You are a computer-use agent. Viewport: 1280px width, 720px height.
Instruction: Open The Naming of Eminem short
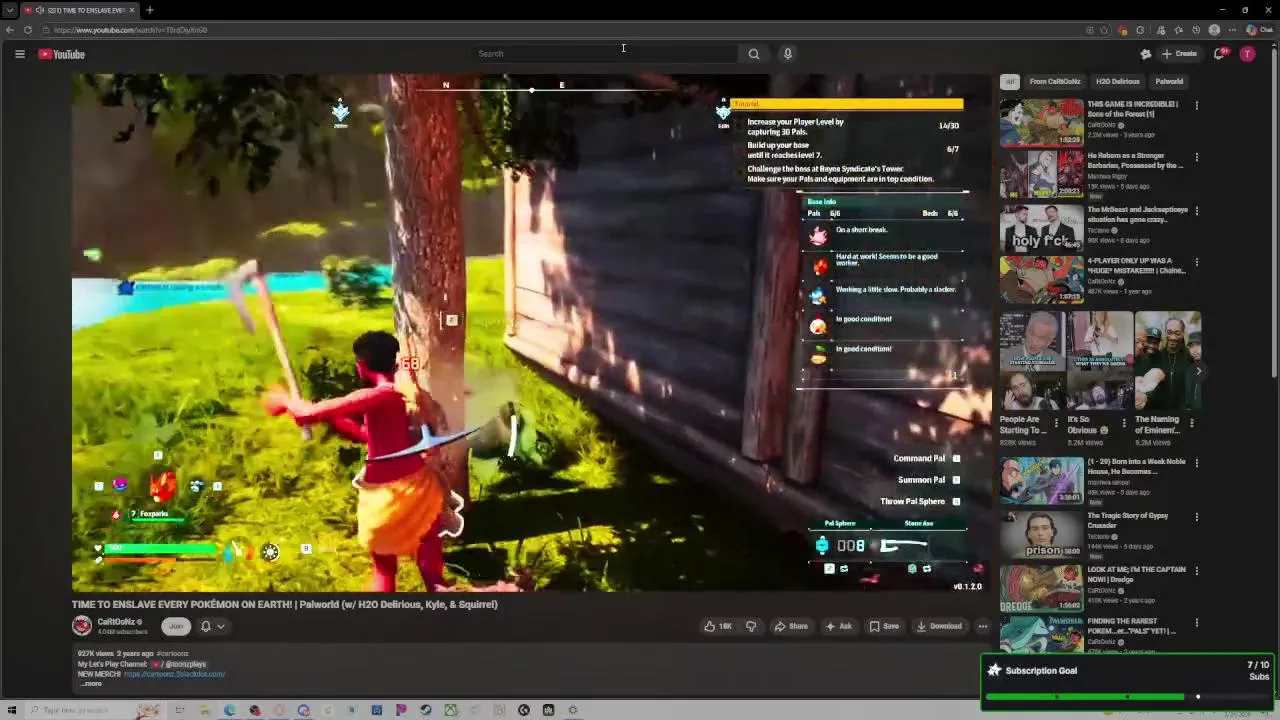(x=1167, y=361)
